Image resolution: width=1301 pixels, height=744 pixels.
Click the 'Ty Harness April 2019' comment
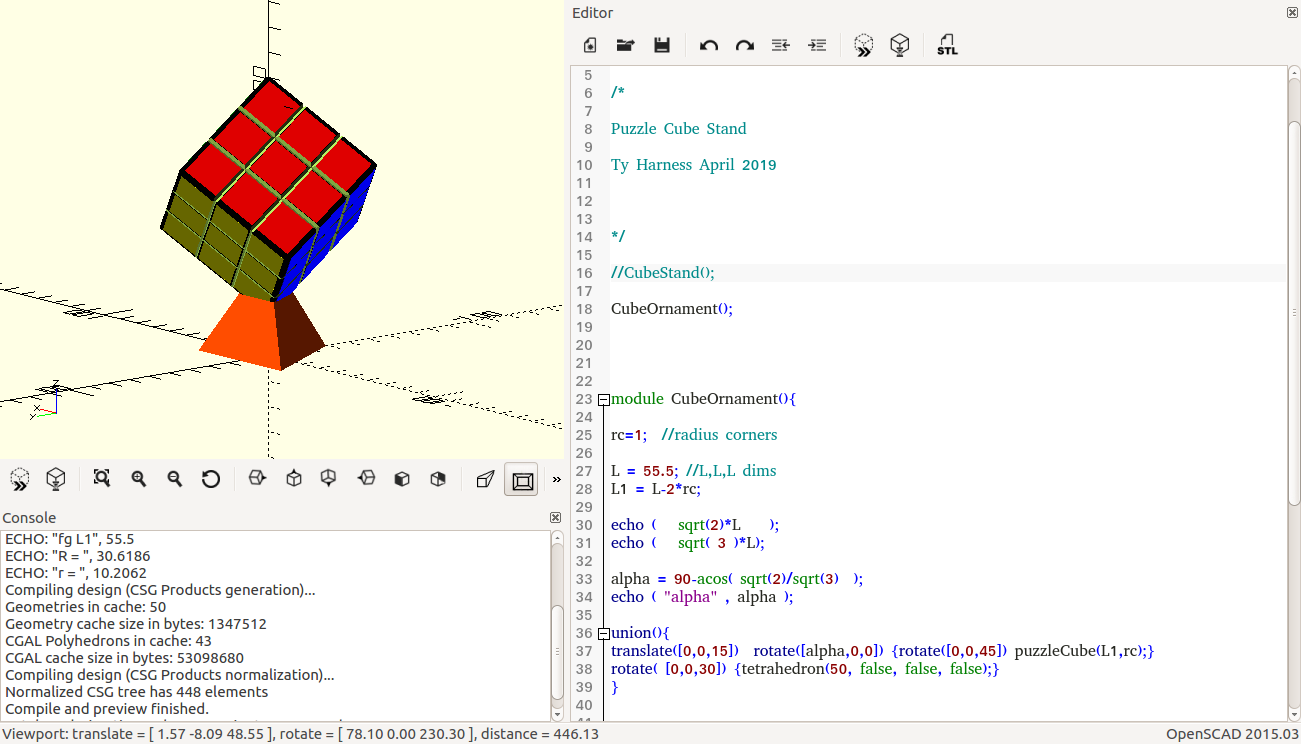694,165
